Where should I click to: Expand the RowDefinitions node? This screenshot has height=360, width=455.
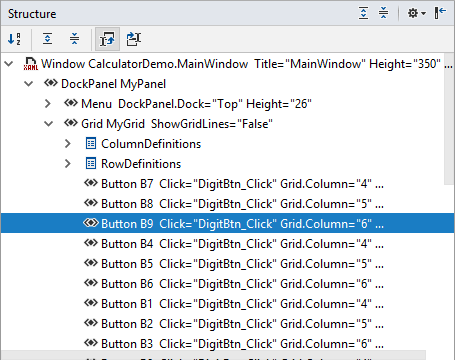pos(68,164)
